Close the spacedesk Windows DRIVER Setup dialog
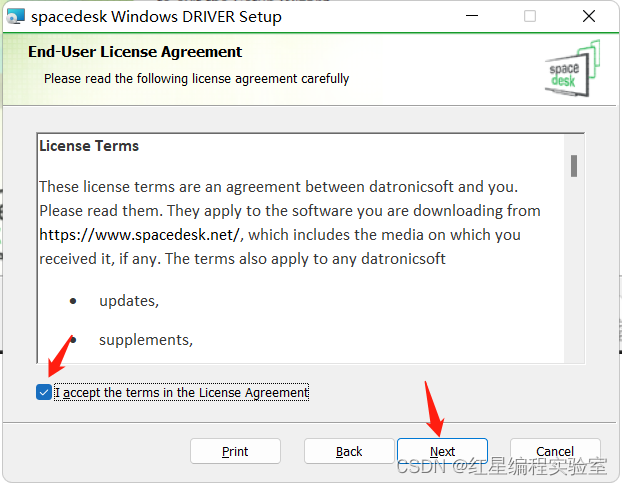The height and width of the screenshot is (485, 622). [589, 16]
